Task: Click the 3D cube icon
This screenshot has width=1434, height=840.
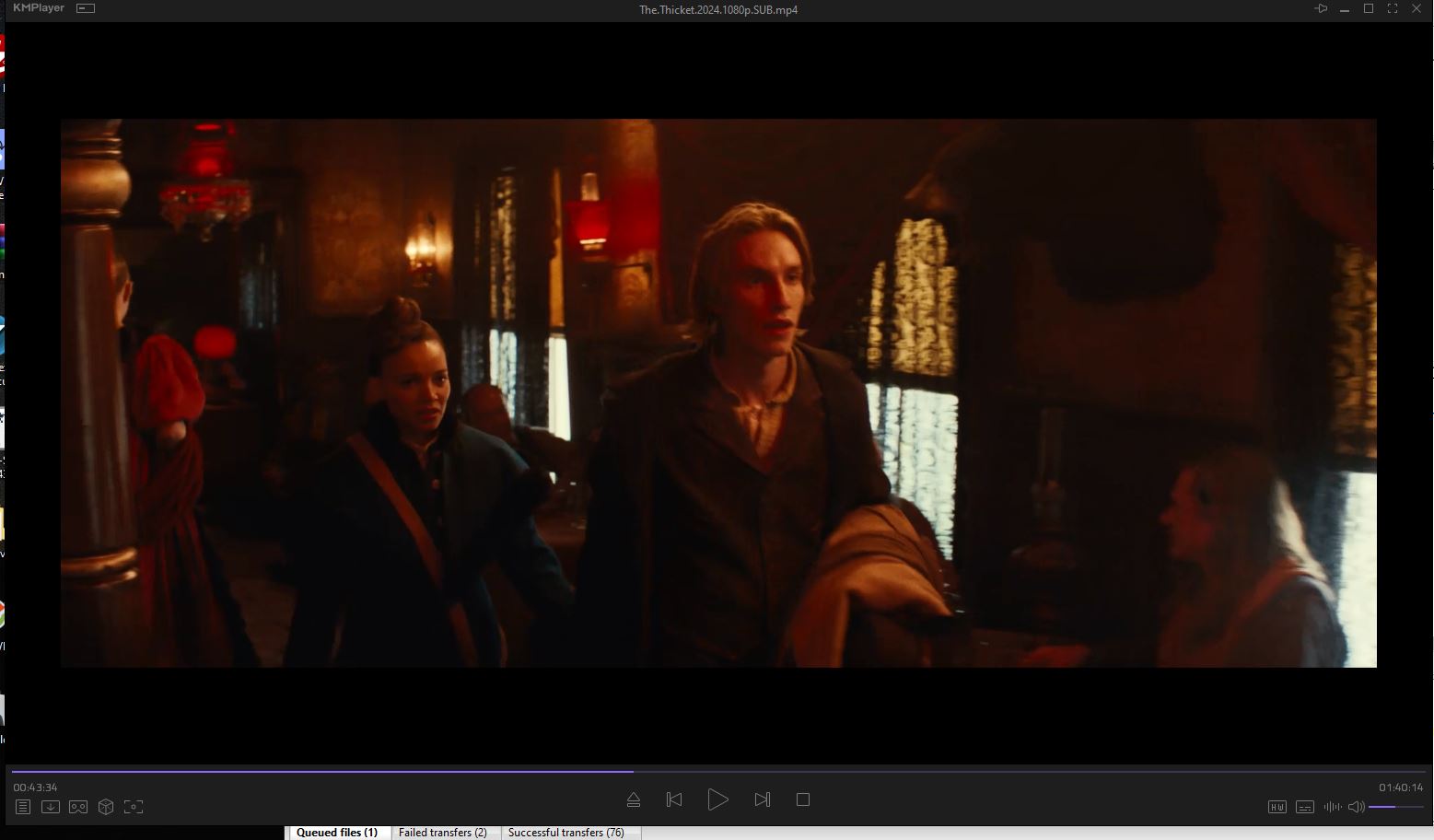Action: [106, 807]
